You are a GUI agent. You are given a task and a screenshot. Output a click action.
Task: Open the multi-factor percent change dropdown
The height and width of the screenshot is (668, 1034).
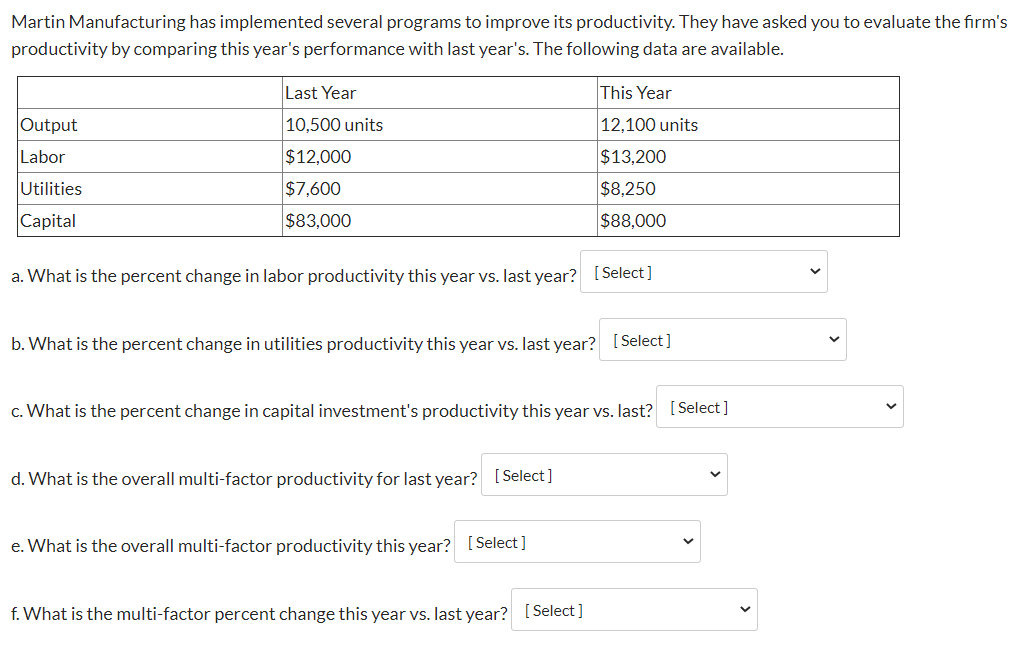pos(634,610)
